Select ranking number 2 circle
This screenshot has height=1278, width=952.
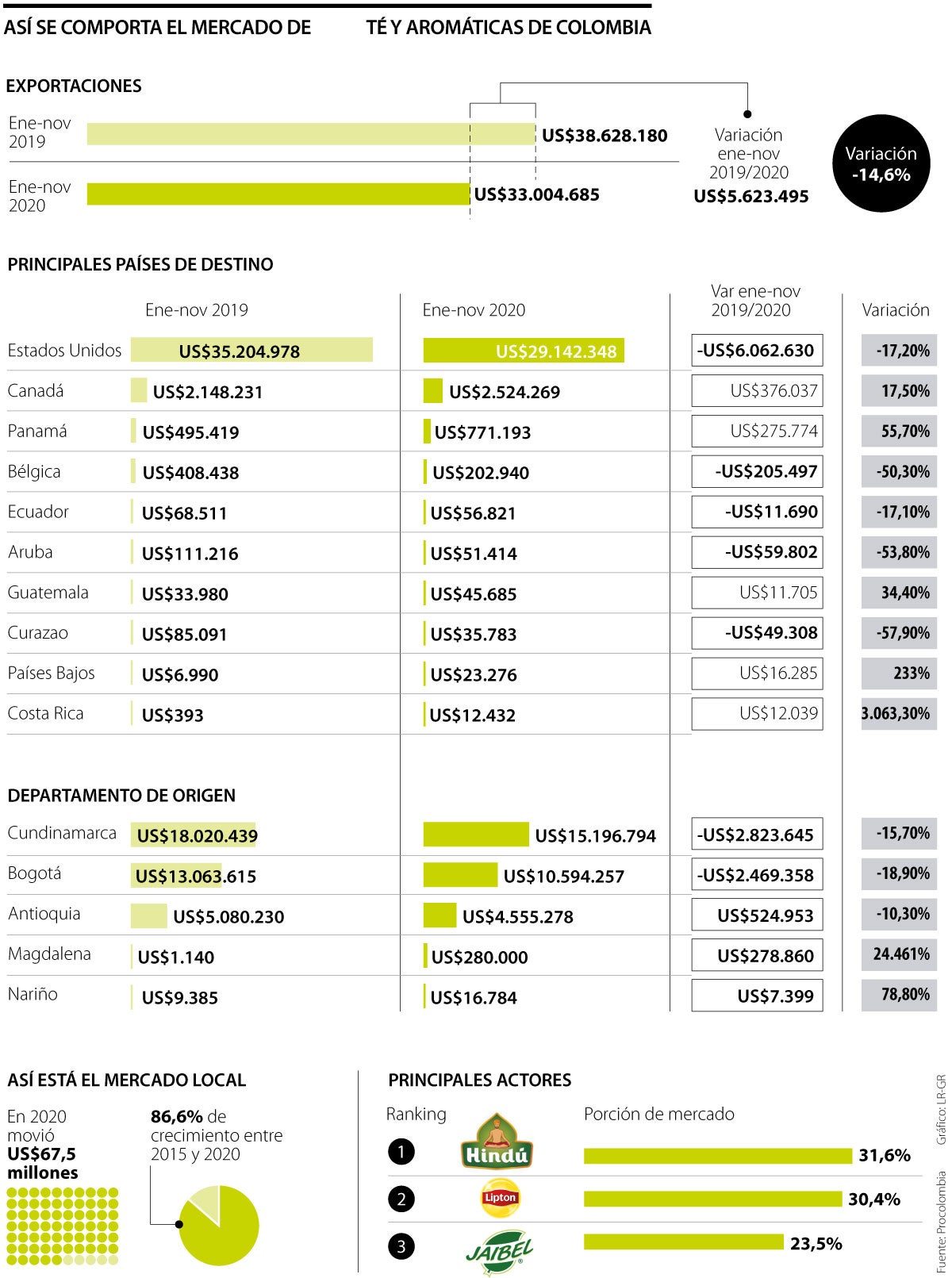pyautogui.click(x=401, y=1199)
